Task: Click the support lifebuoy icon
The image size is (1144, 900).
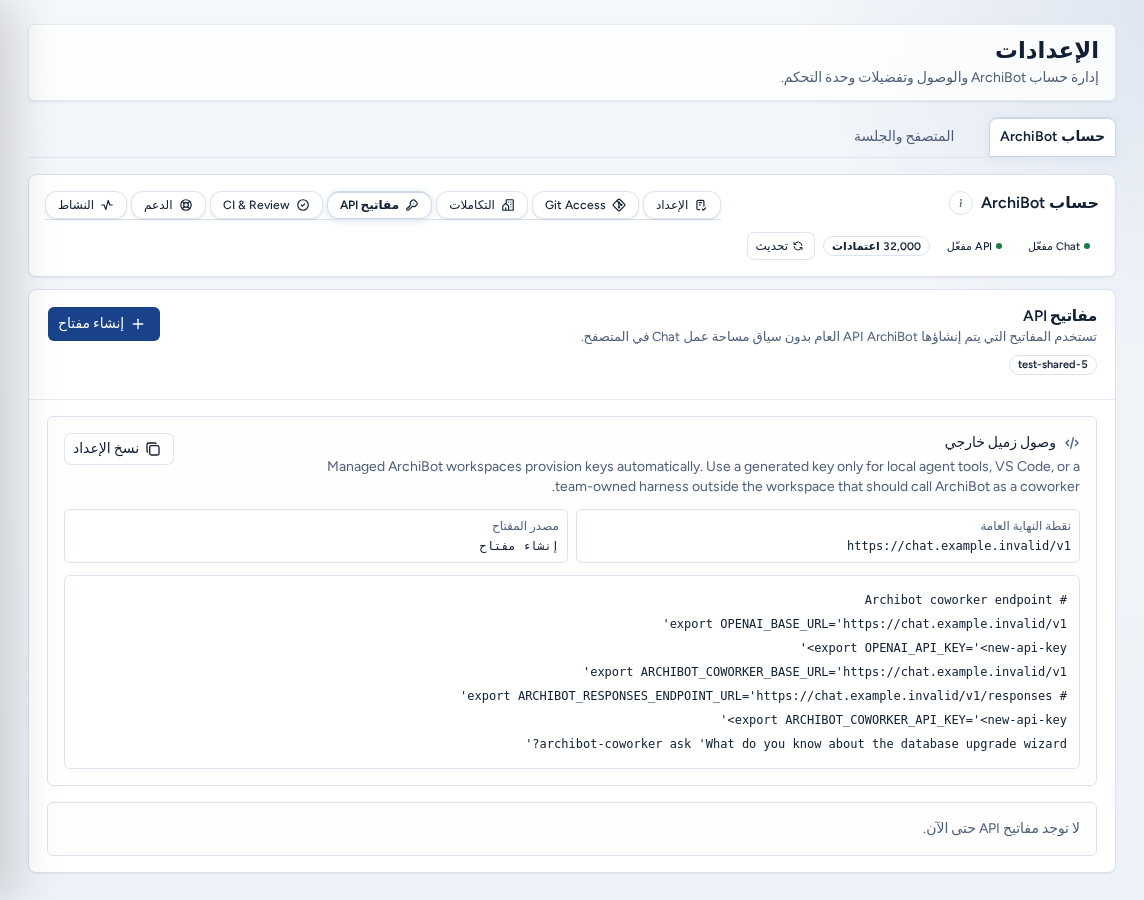Action: pos(186,205)
